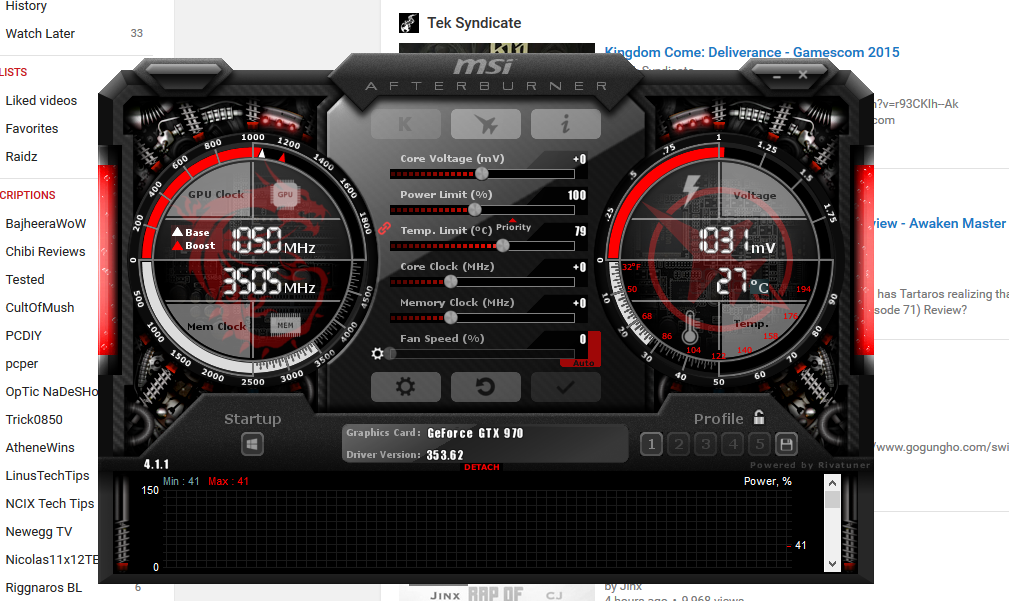This screenshot has width=1009, height=601.
Task: Open pcper subscription
Action: pos(22,364)
